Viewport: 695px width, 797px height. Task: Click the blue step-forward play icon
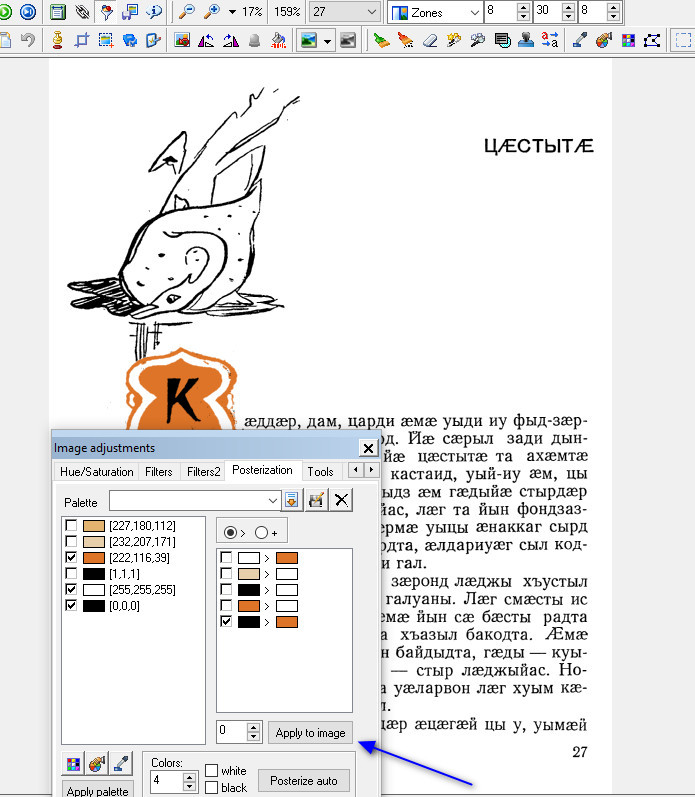tap(28, 11)
